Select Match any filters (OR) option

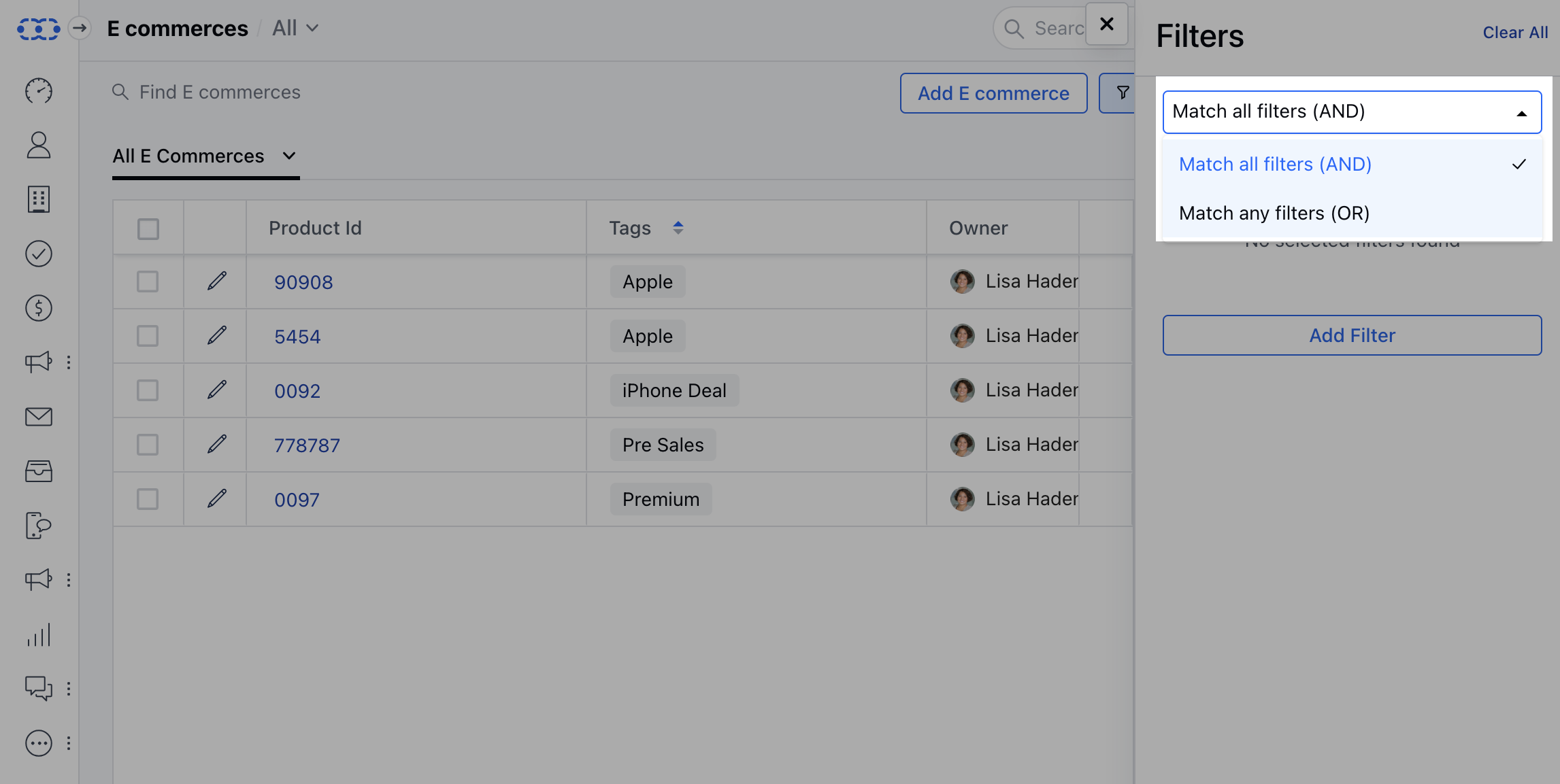coord(1352,213)
